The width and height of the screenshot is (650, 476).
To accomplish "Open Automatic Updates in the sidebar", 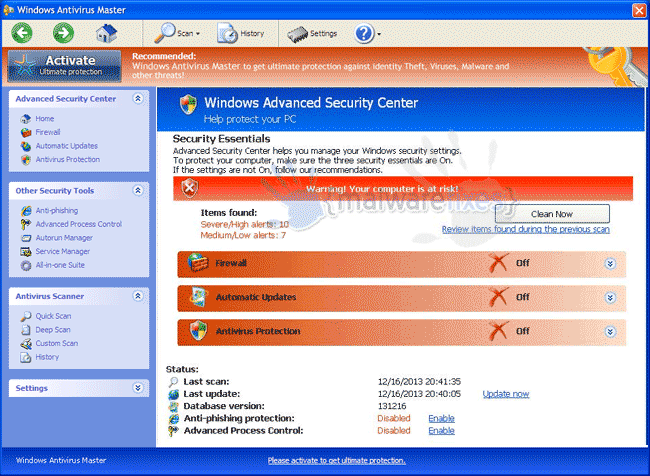I will pyautogui.click(x=67, y=146).
